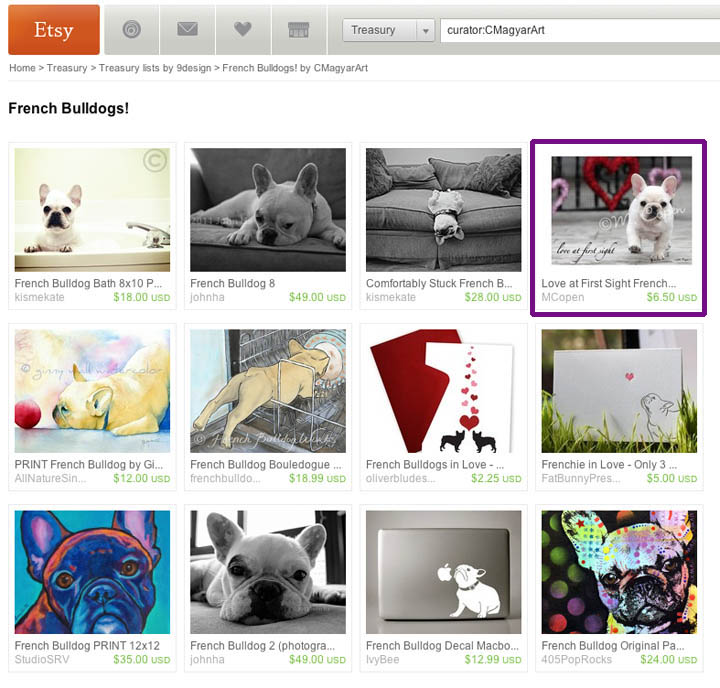Open French Bulldog Decal Macbook thumbnail

(x=444, y=572)
